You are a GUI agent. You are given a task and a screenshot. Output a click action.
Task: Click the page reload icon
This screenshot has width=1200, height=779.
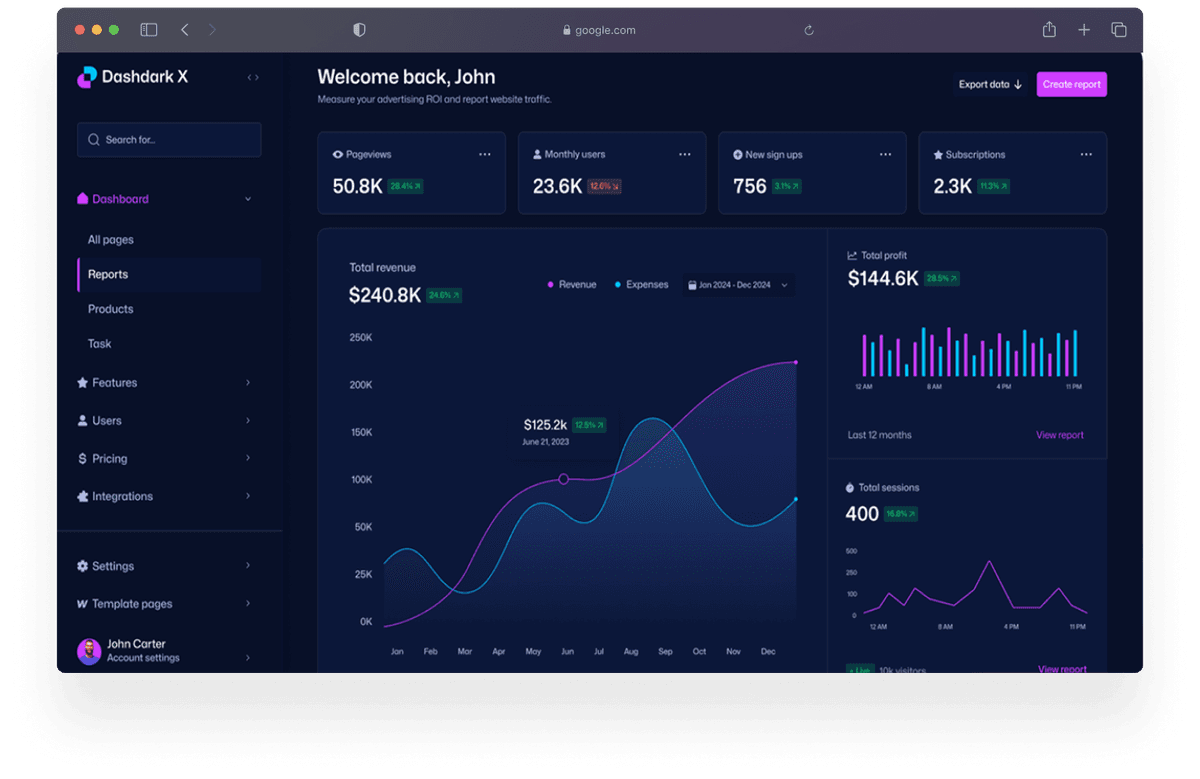pos(809,30)
